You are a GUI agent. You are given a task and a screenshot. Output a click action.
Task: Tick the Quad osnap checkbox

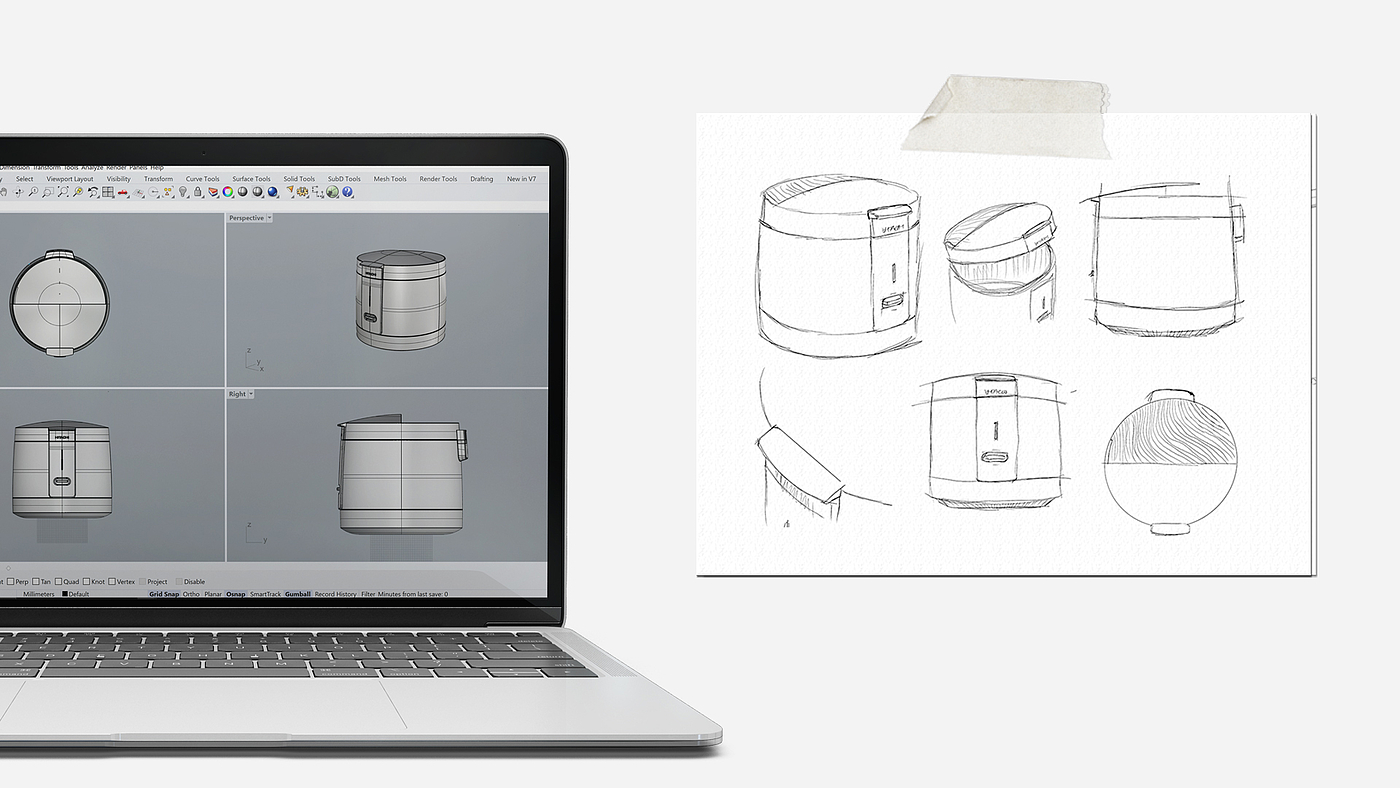click(58, 582)
